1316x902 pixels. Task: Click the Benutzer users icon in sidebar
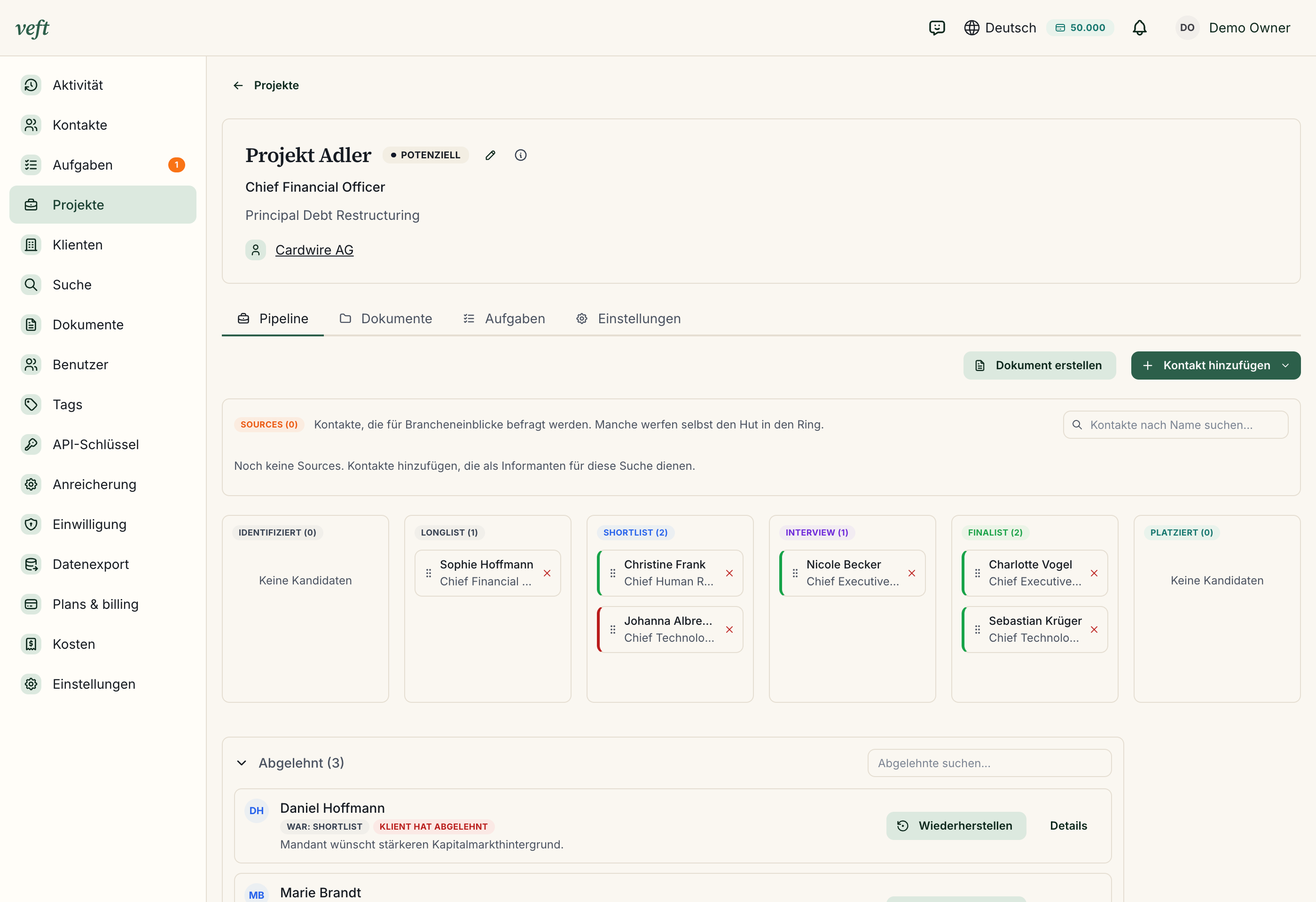click(x=31, y=365)
